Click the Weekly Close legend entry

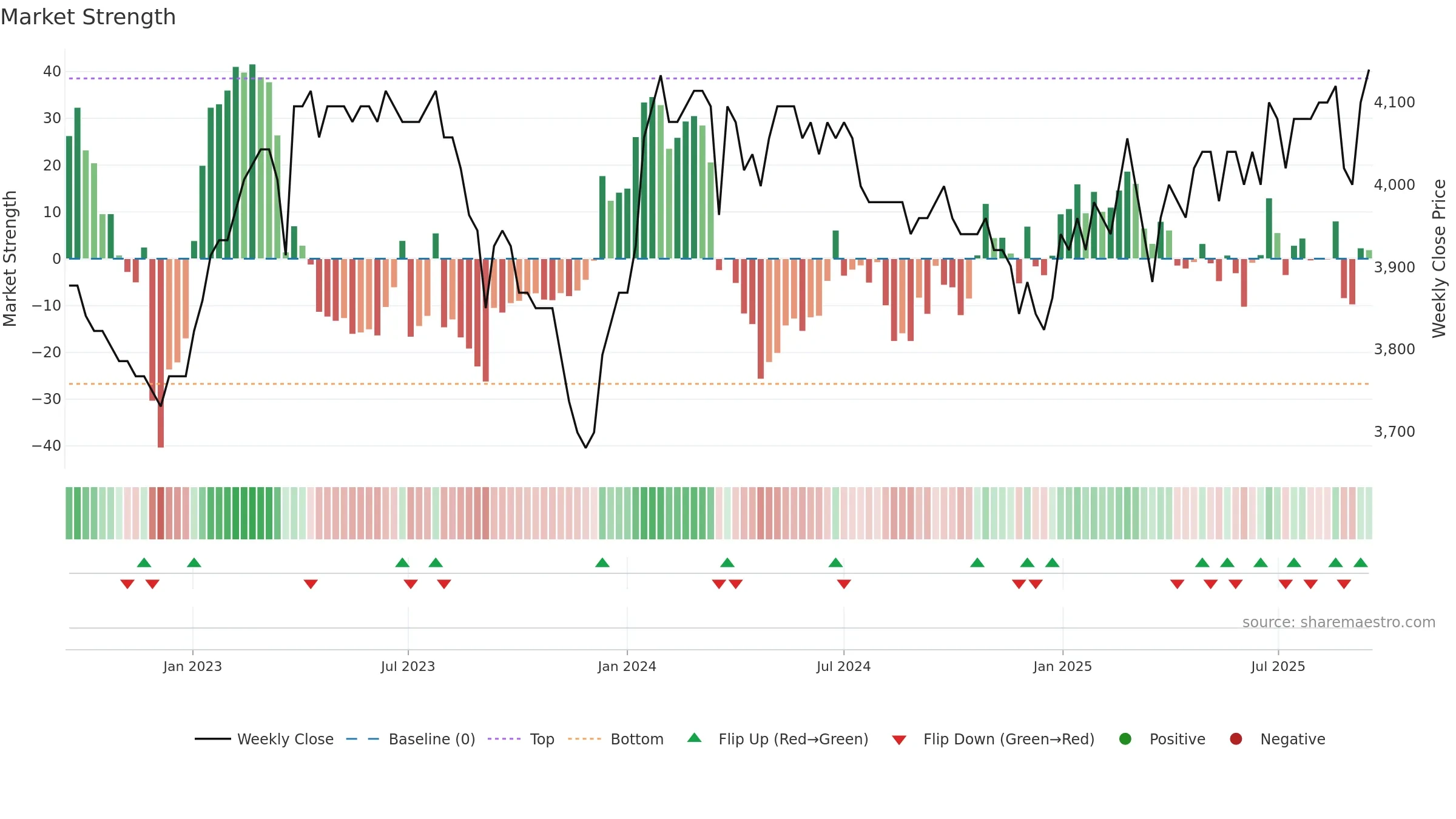[264, 739]
